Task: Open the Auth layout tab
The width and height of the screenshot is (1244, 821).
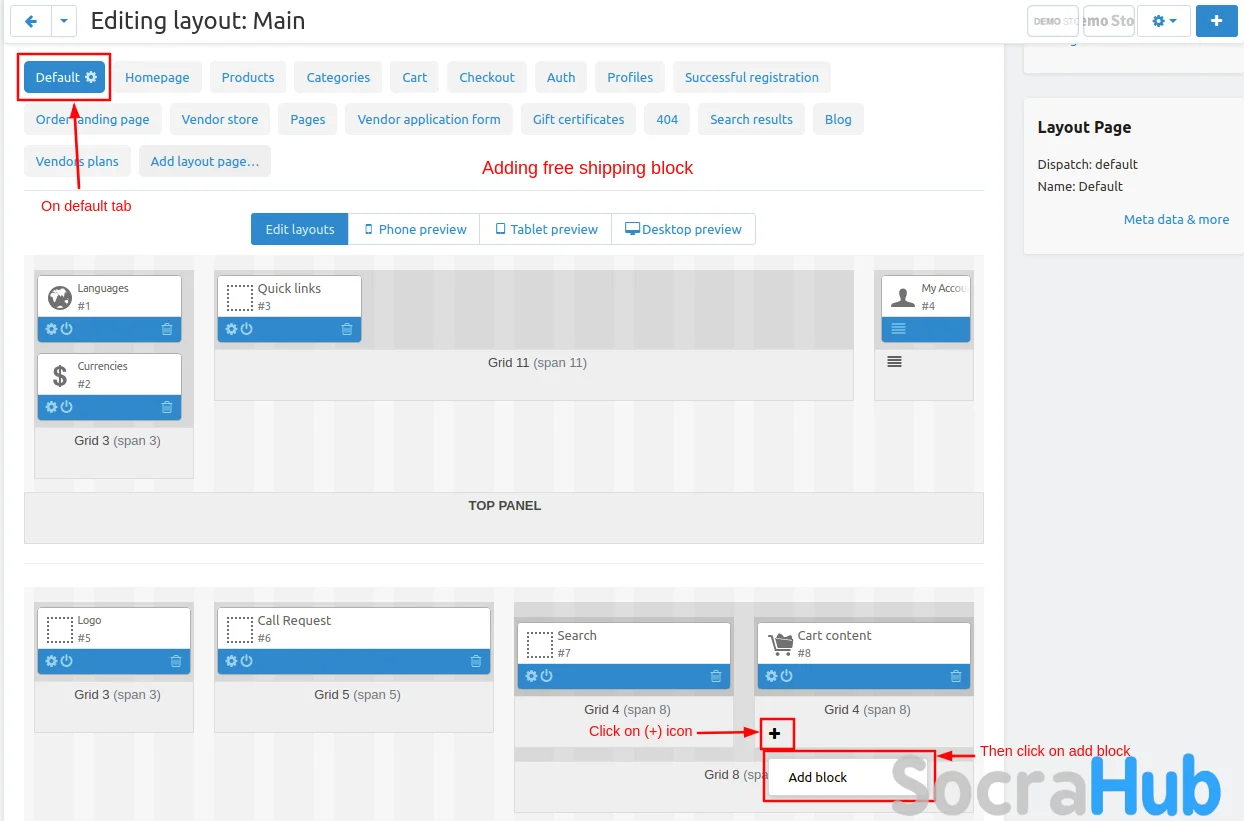Action: [561, 77]
